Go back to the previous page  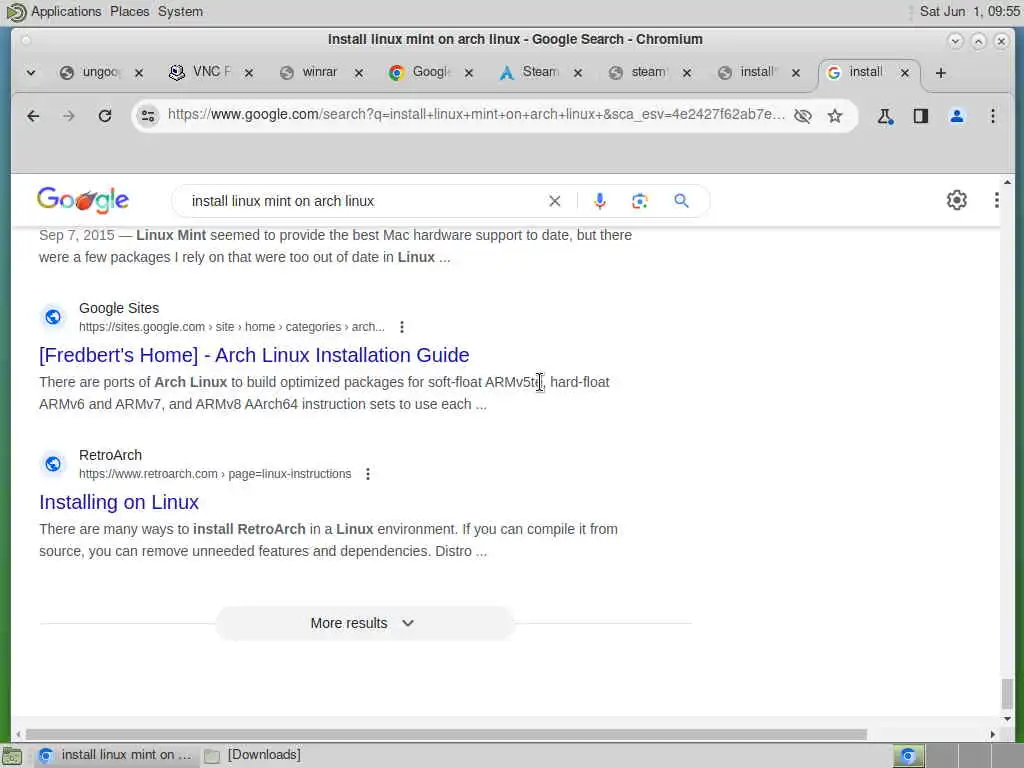(33, 116)
